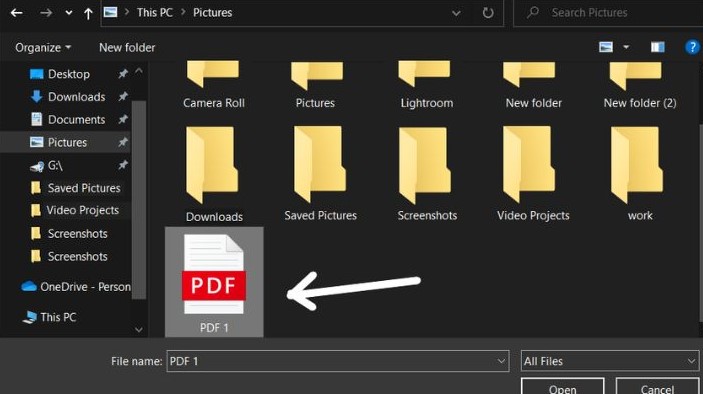Click Pictures in the address path
This screenshot has width=703, height=394.
coord(213,13)
